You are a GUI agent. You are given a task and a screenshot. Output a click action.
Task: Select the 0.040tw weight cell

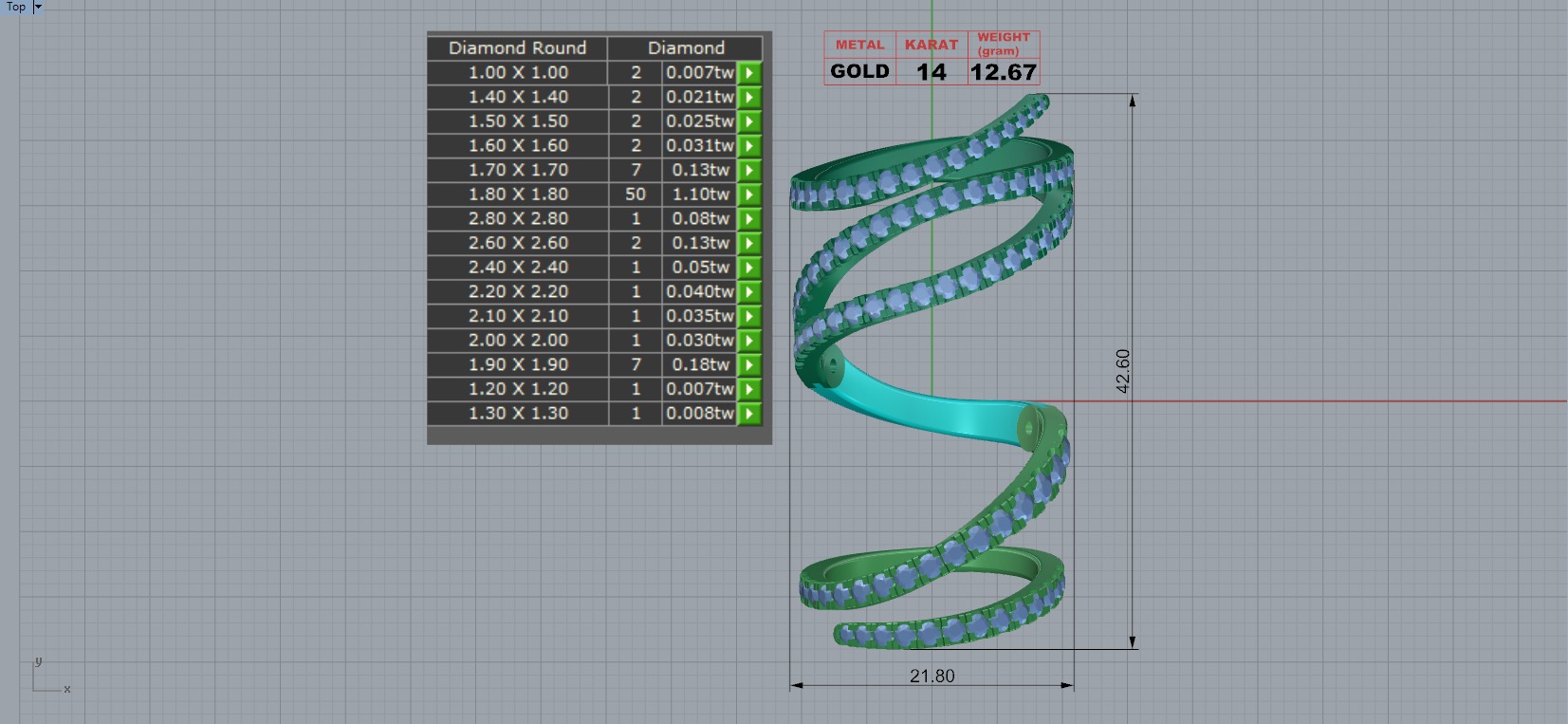[700, 292]
